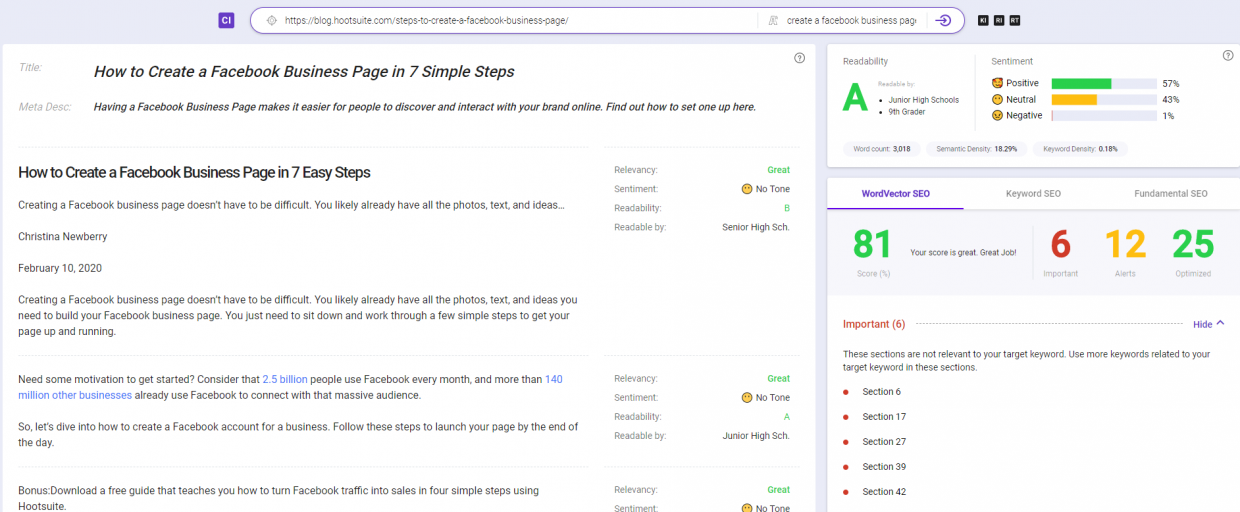Click the page title text field

click(x=304, y=72)
